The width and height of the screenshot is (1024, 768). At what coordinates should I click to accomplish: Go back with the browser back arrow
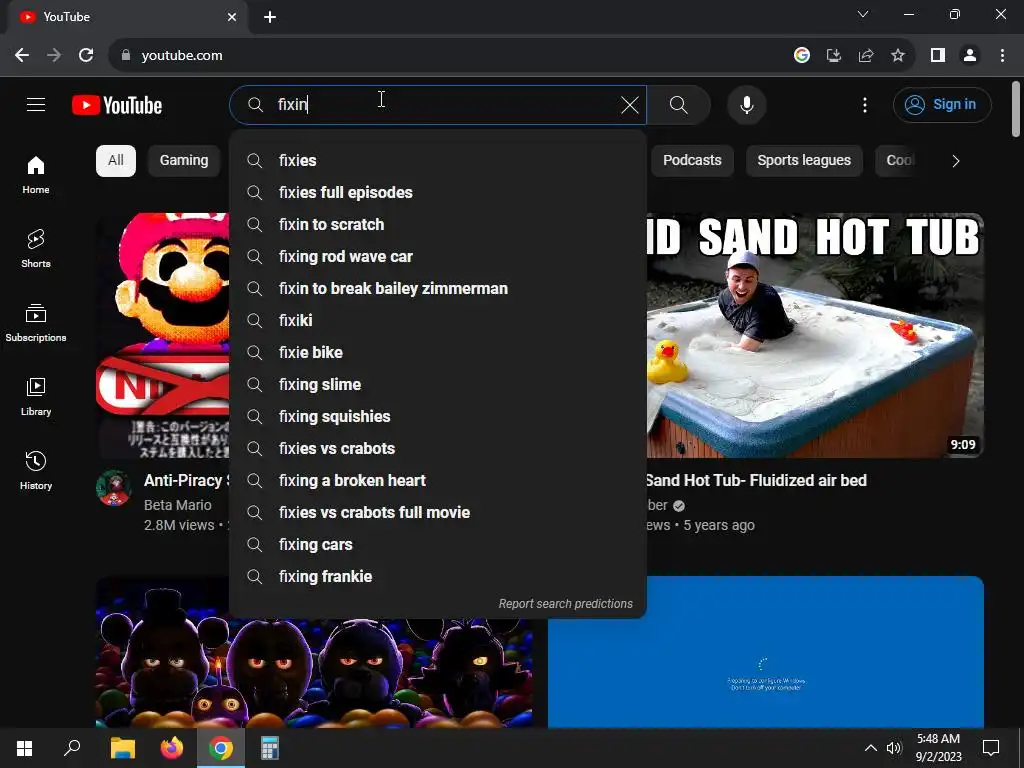(x=22, y=56)
